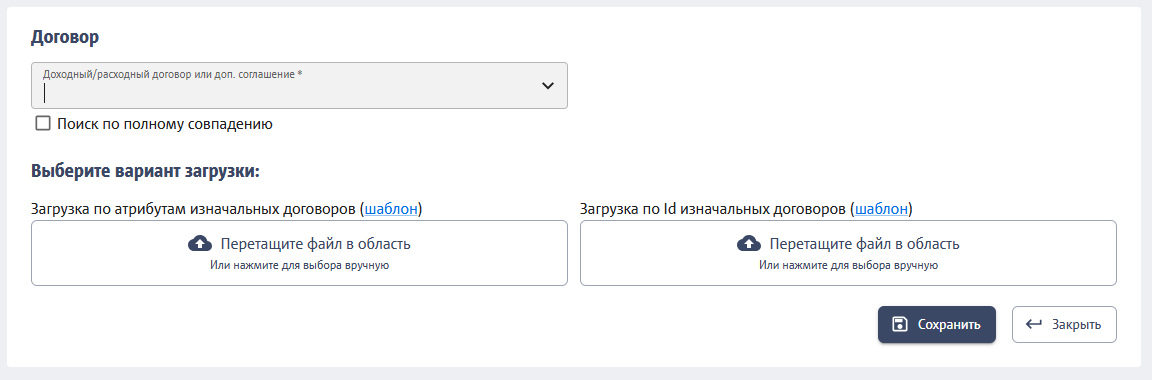Click right 'Или нажмите для выбора вручную' hint

[x=848, y=265]
